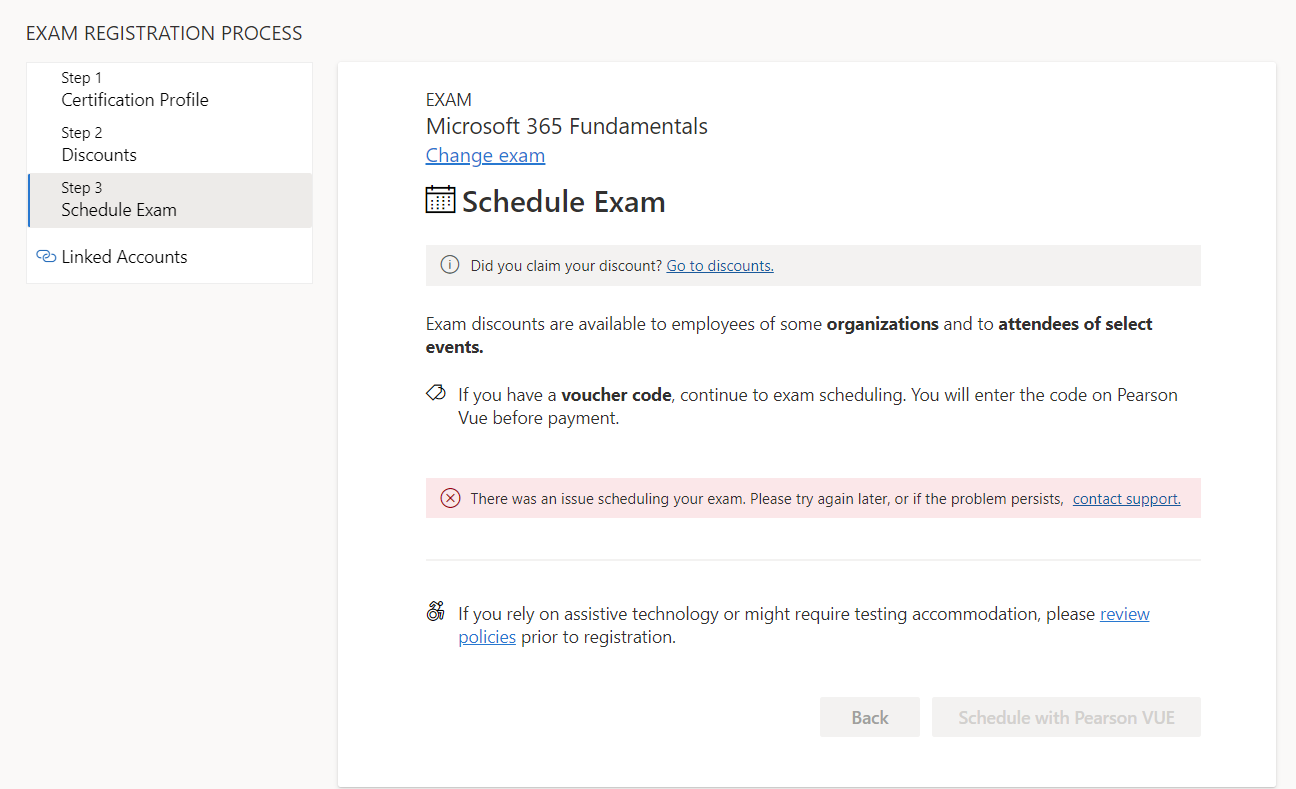
Task: Click the voucher tag icon
Action: [436, 393]
